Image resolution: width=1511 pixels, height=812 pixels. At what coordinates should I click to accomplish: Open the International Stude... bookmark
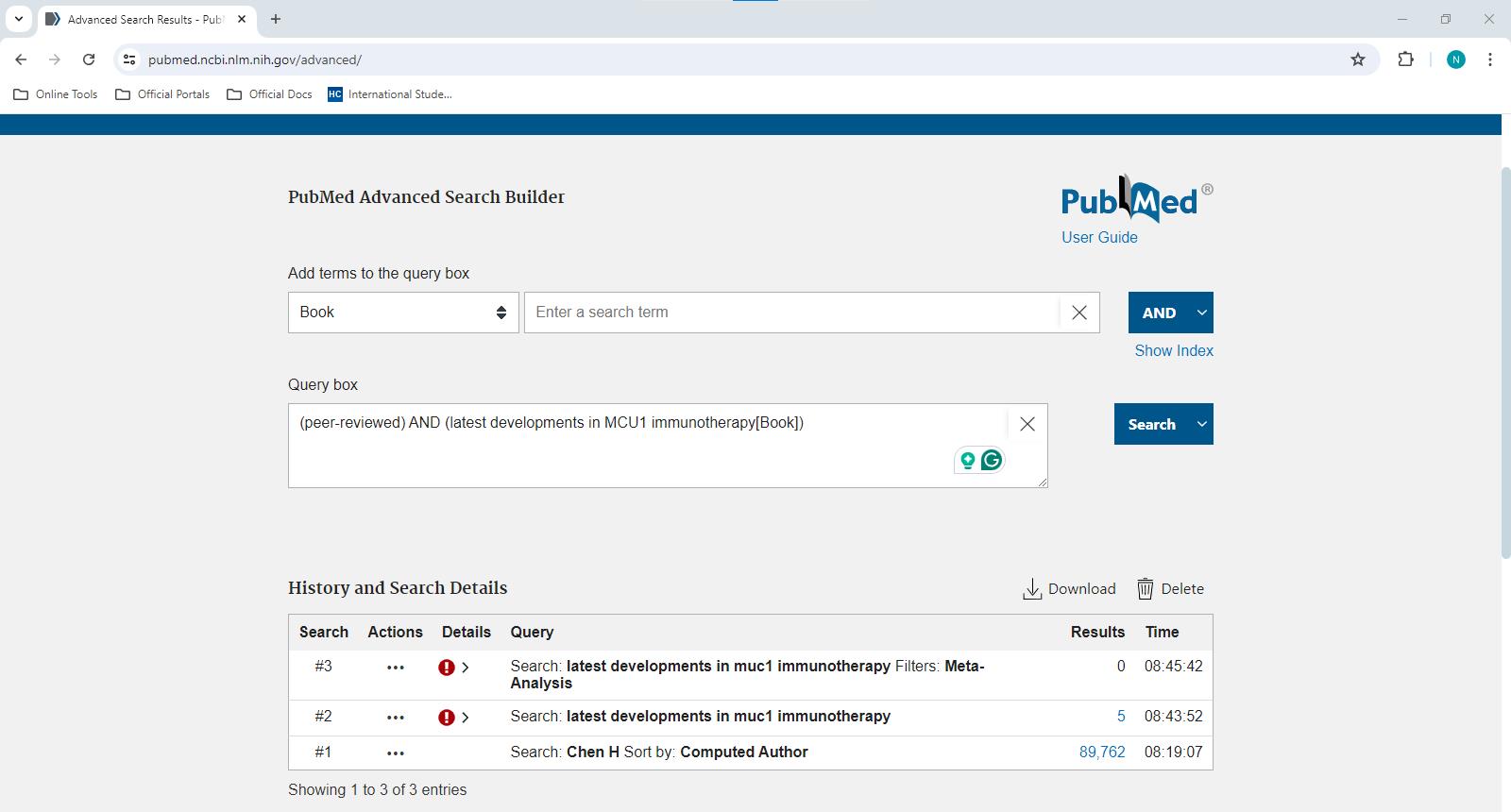390,94
